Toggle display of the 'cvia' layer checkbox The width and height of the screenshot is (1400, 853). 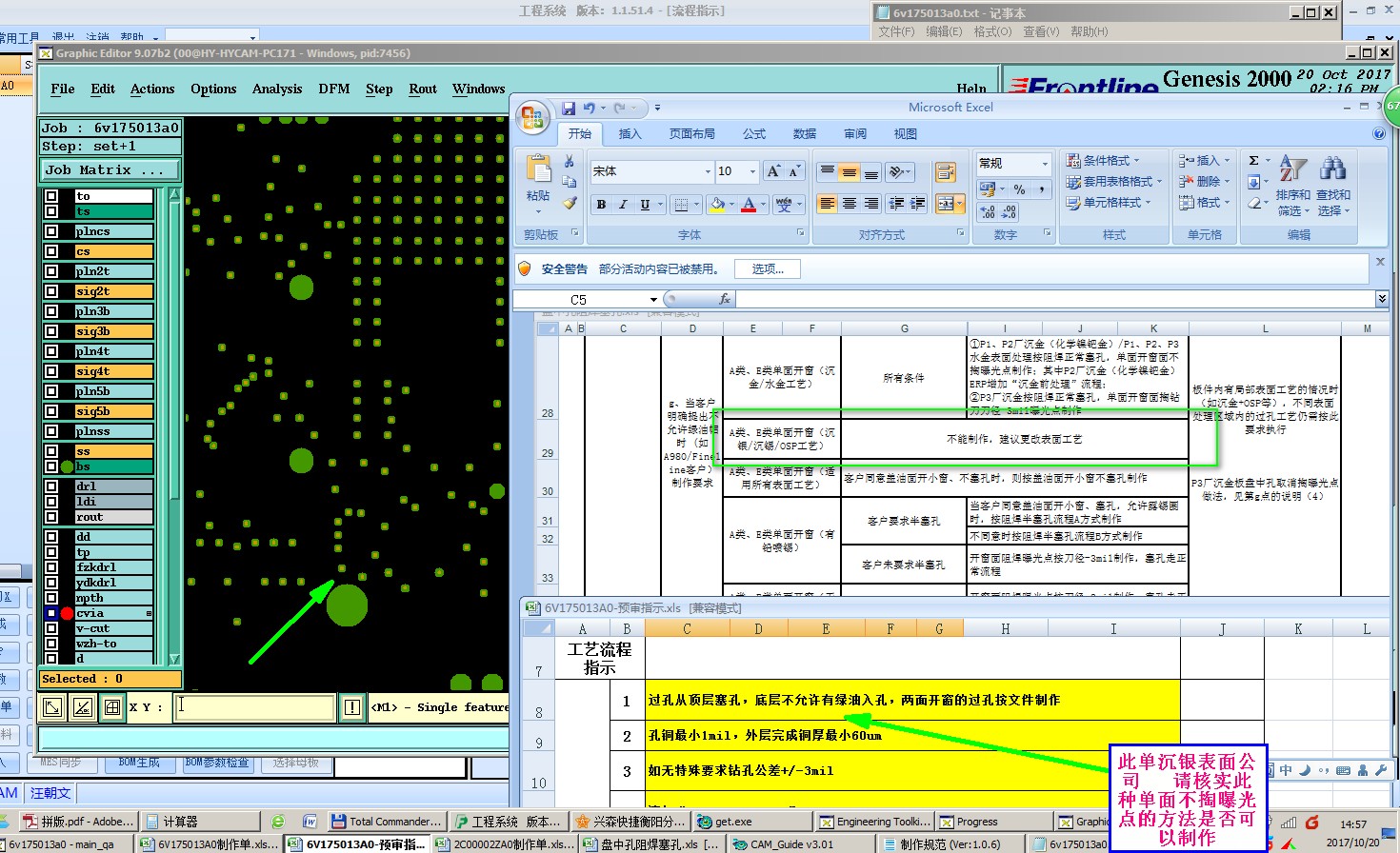51,613
